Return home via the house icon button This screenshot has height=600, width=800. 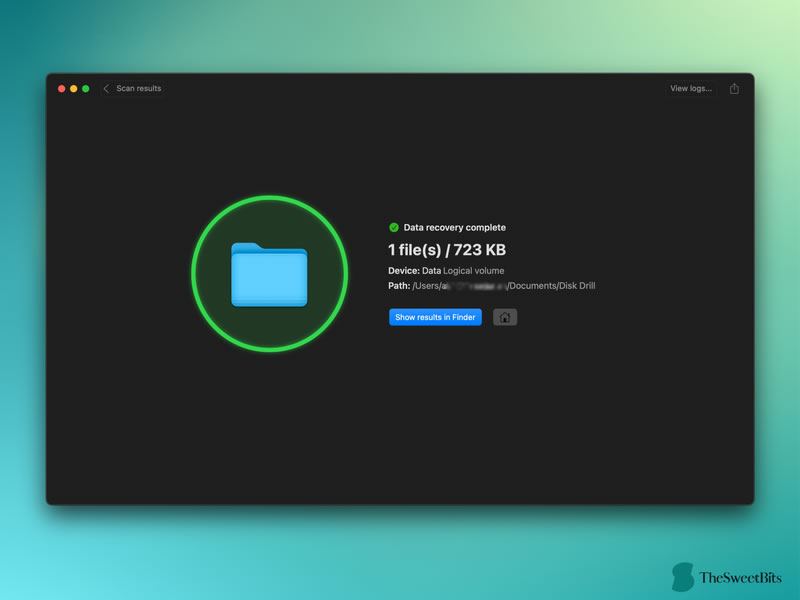[505, 317]
